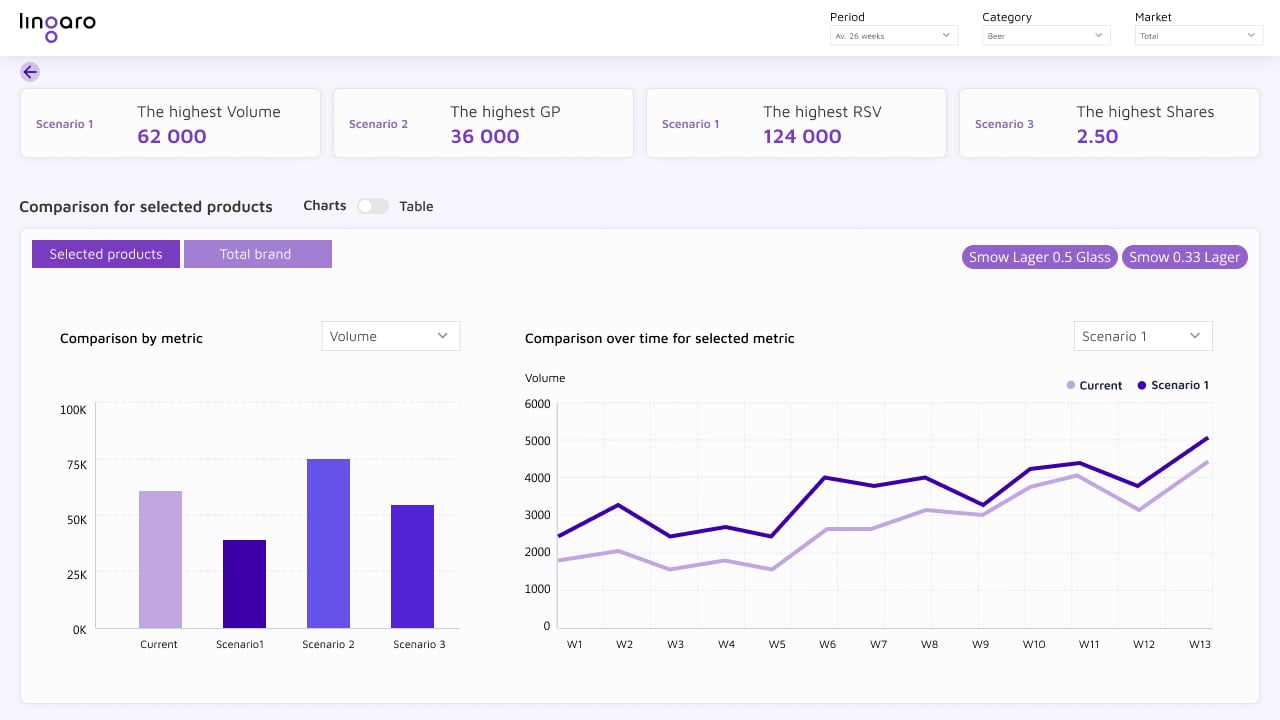The height and width of the screenshot is (720, 1280).
Task: Click the Smow Lager 0.5 Glass chip
Action: [1039, 257]
